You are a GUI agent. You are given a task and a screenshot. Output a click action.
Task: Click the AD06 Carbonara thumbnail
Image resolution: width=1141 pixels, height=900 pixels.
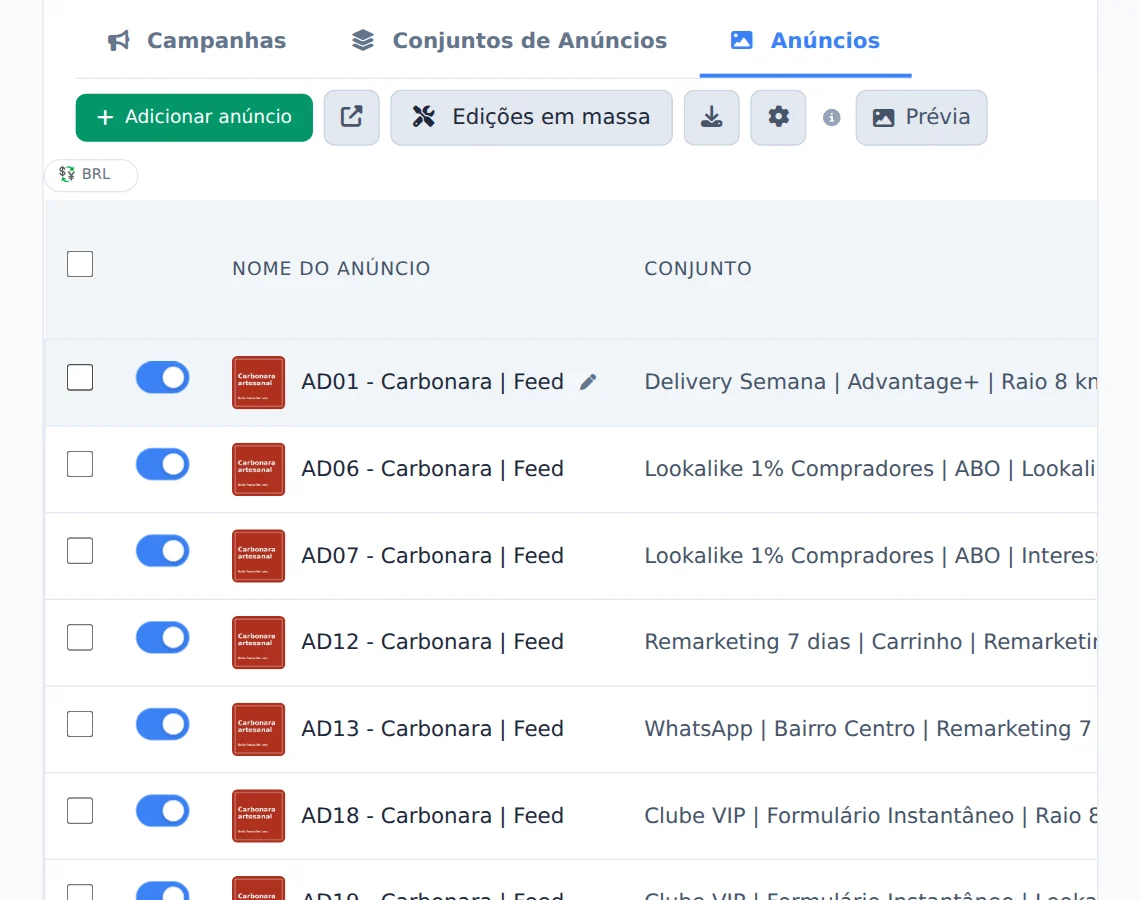(258, 469)
